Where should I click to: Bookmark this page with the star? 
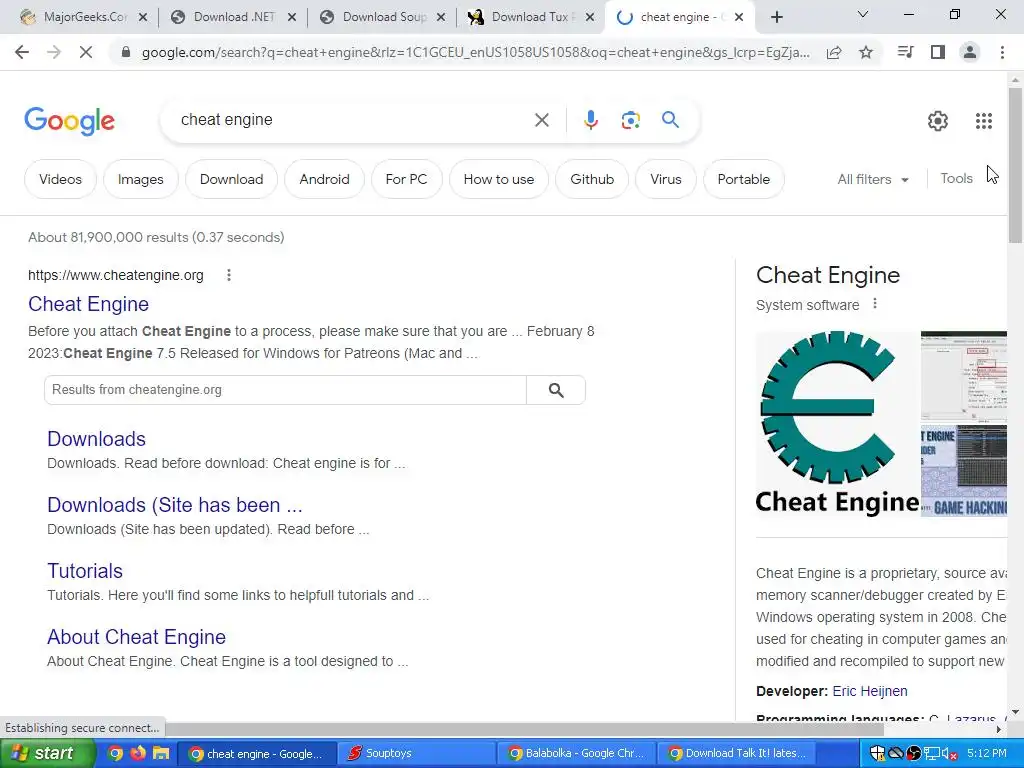coord(866,52)
